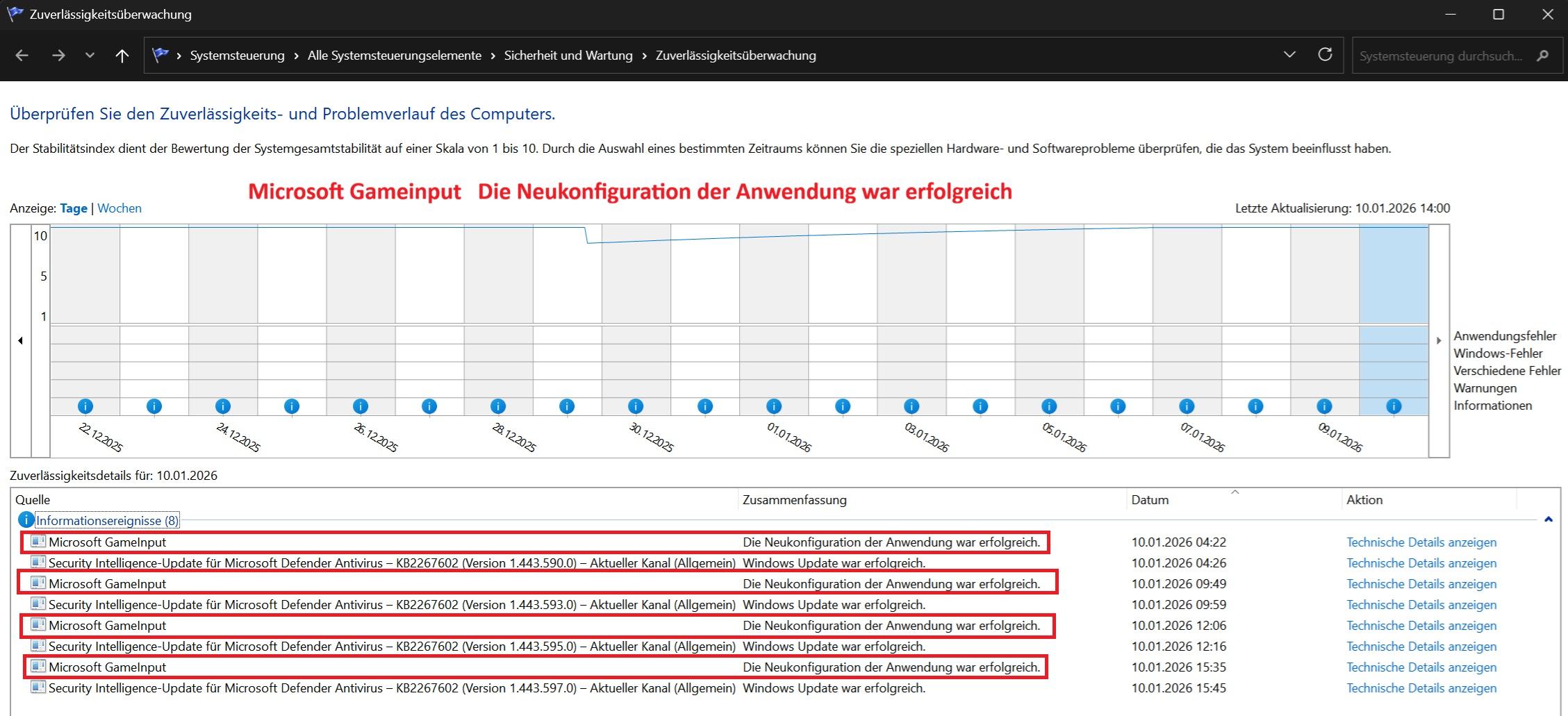Screen dimensions: 1568x716
Task: Navigate to Sicherheit und Wartung breadcrumb
Action: (x=568, y=56)
